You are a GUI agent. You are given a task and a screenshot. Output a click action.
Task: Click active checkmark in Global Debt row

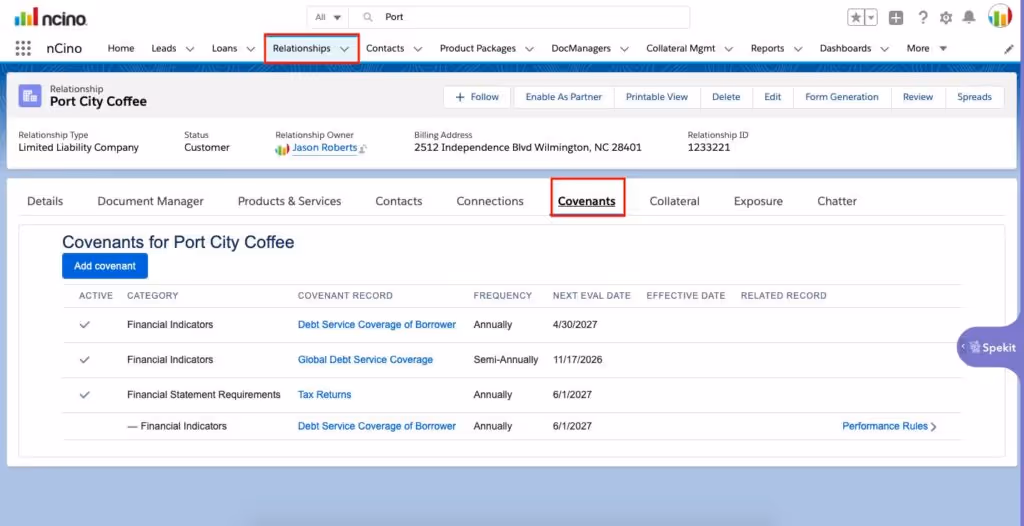(84, 359)
